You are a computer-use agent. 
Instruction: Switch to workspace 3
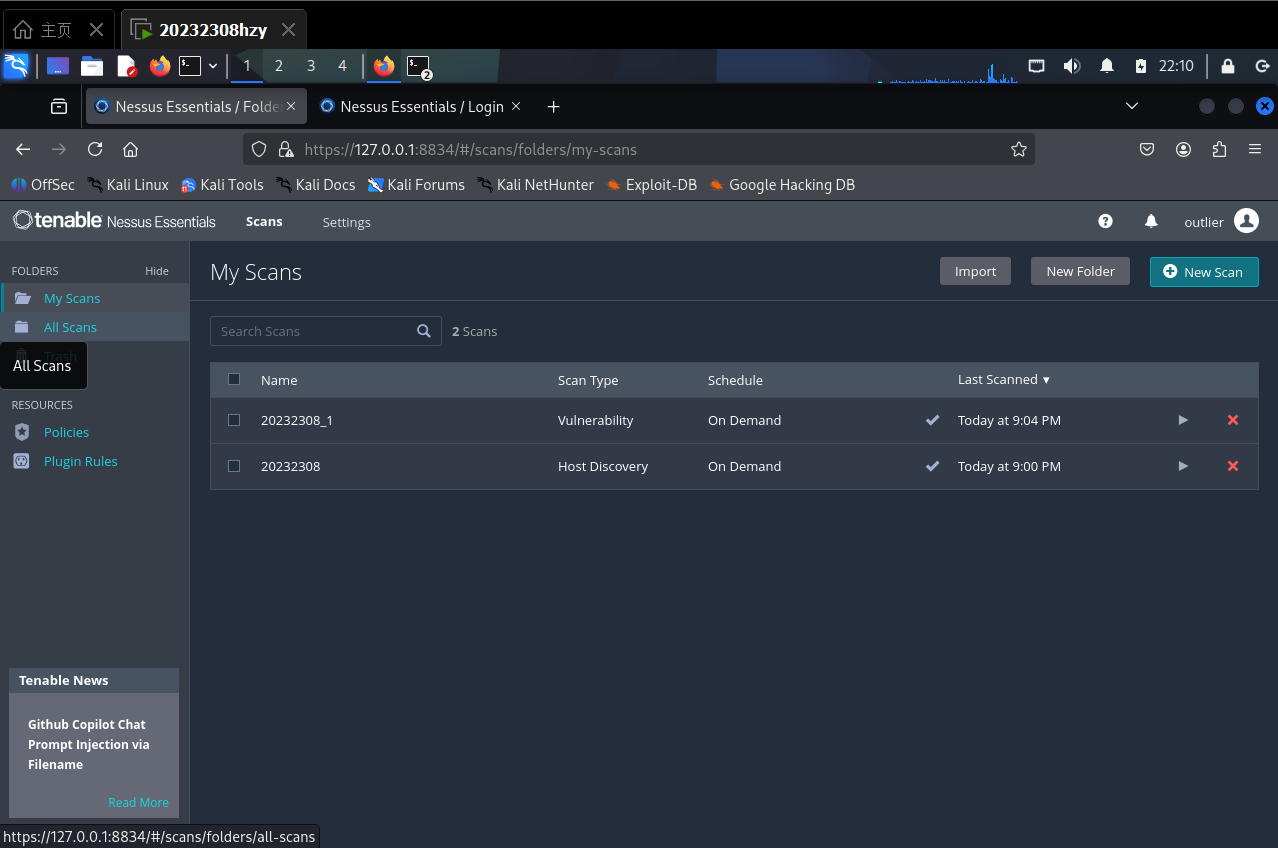[310, 66]
